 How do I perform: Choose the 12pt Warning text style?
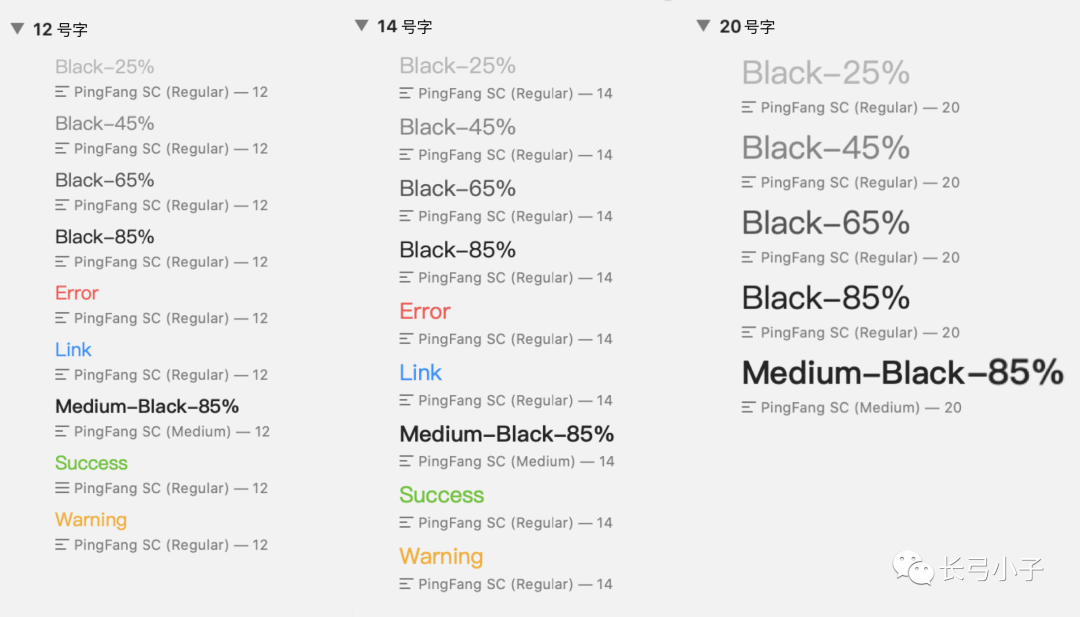pyautogui.click(x=91, y=519)
